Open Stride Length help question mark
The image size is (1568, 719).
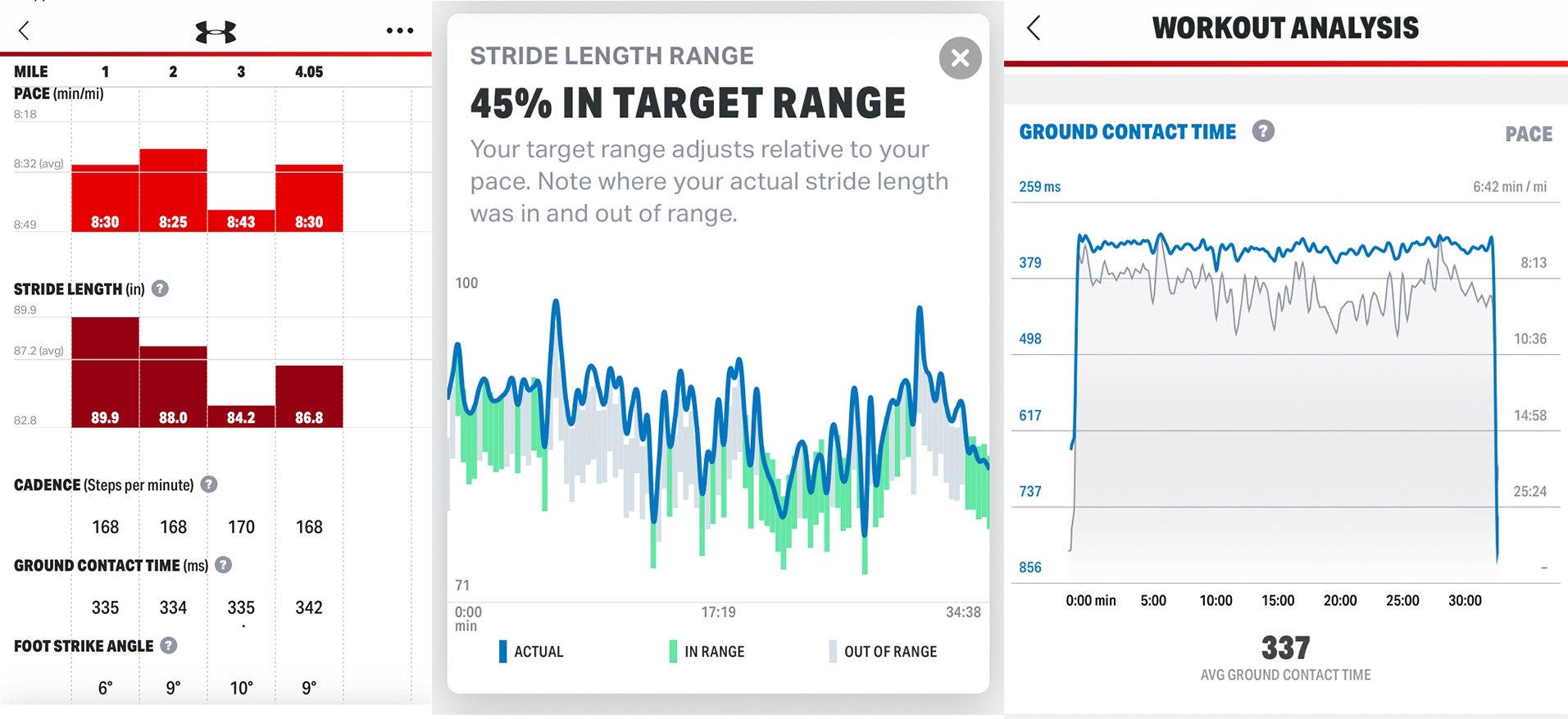(161, 289)
